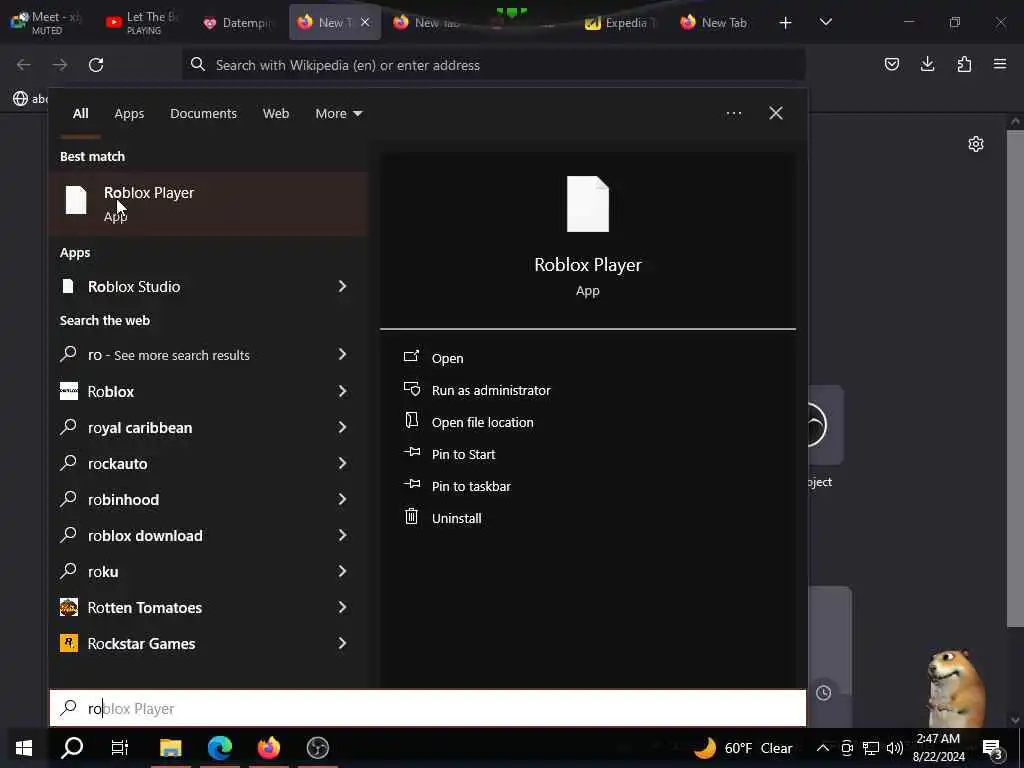Open Firefox hamburger application menu
Image resolution: width=1024 pixels, height=768 pixels.
1000,64
